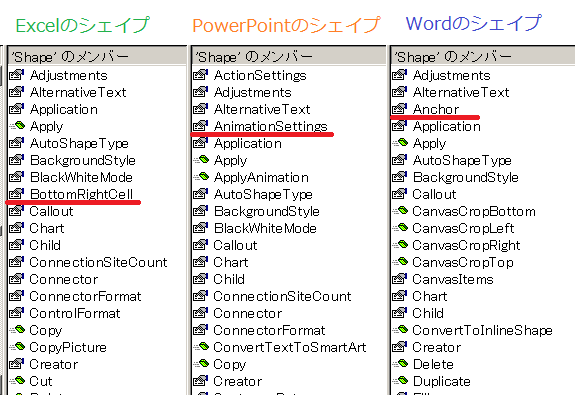Click the PowerPoint 'Shape' のメンバー list header
Viewport: 575px width, 395px height.
click(x=289, y=56)
